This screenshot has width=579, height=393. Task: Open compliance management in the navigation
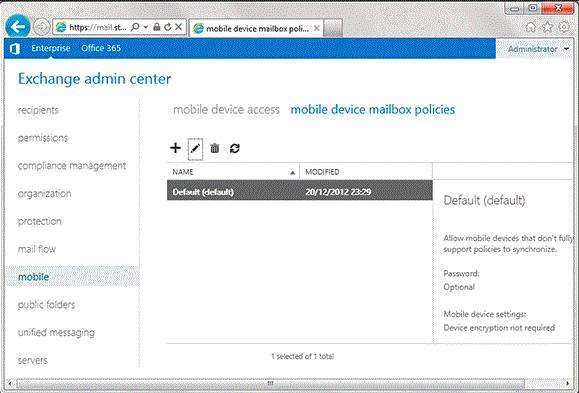coord(72,165)
